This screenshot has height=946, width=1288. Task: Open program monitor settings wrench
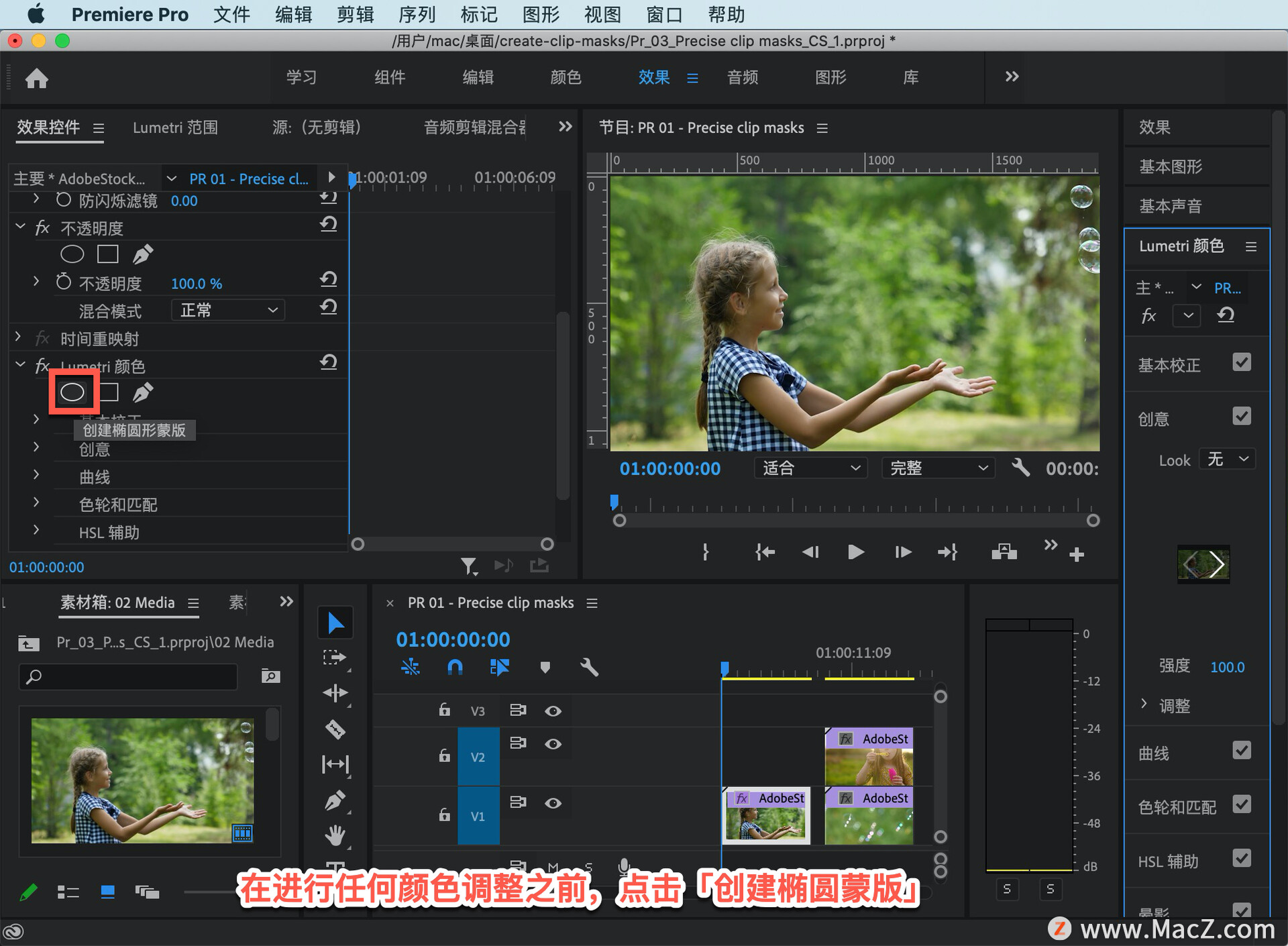tap(1020, 468)
